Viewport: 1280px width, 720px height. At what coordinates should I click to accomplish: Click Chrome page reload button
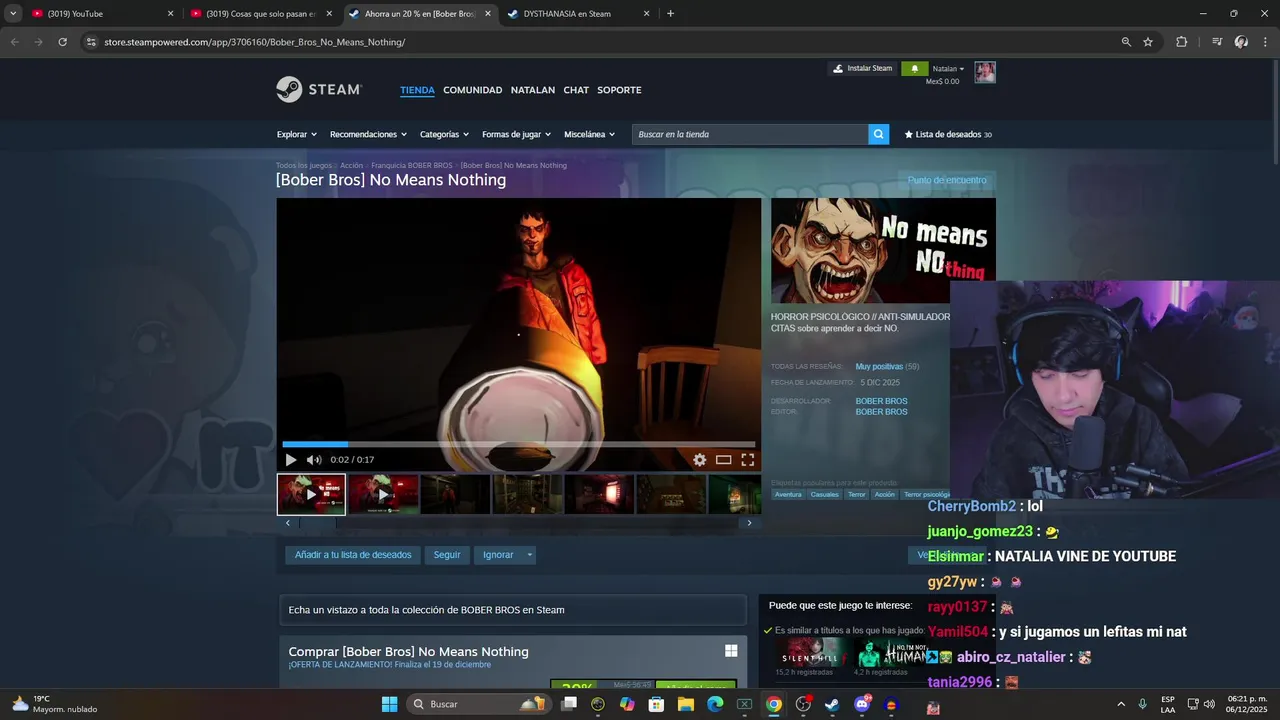coord(62,42)
